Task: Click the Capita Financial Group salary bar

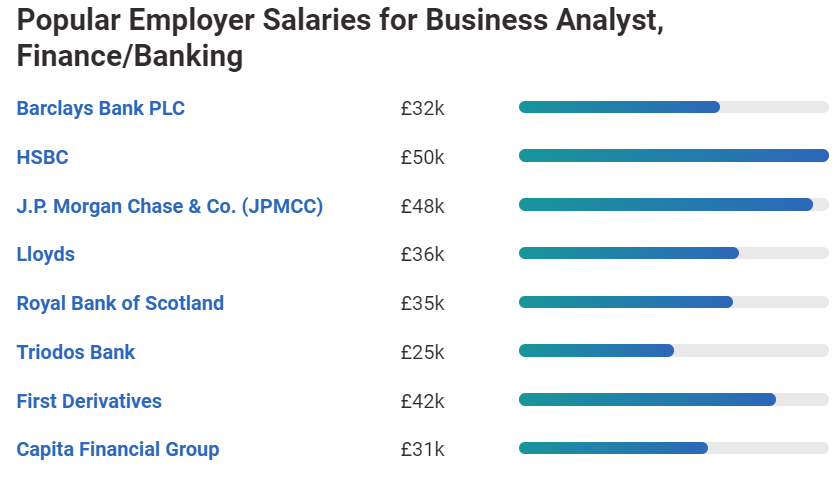Action: [x=673, y=448]
